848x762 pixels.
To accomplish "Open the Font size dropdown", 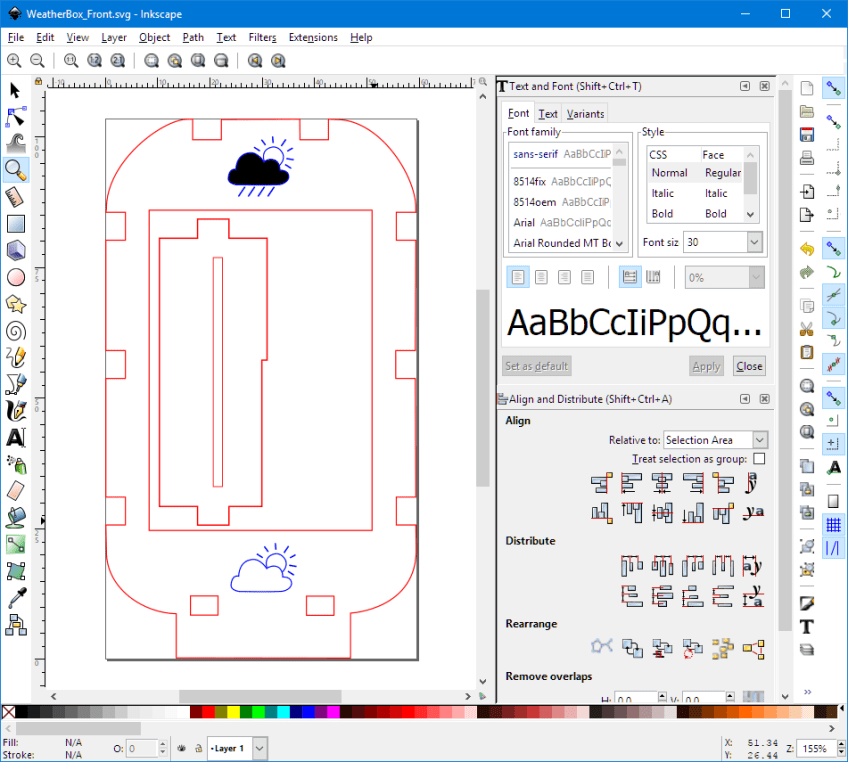I will pyautogui.click(x=754, y=242).
